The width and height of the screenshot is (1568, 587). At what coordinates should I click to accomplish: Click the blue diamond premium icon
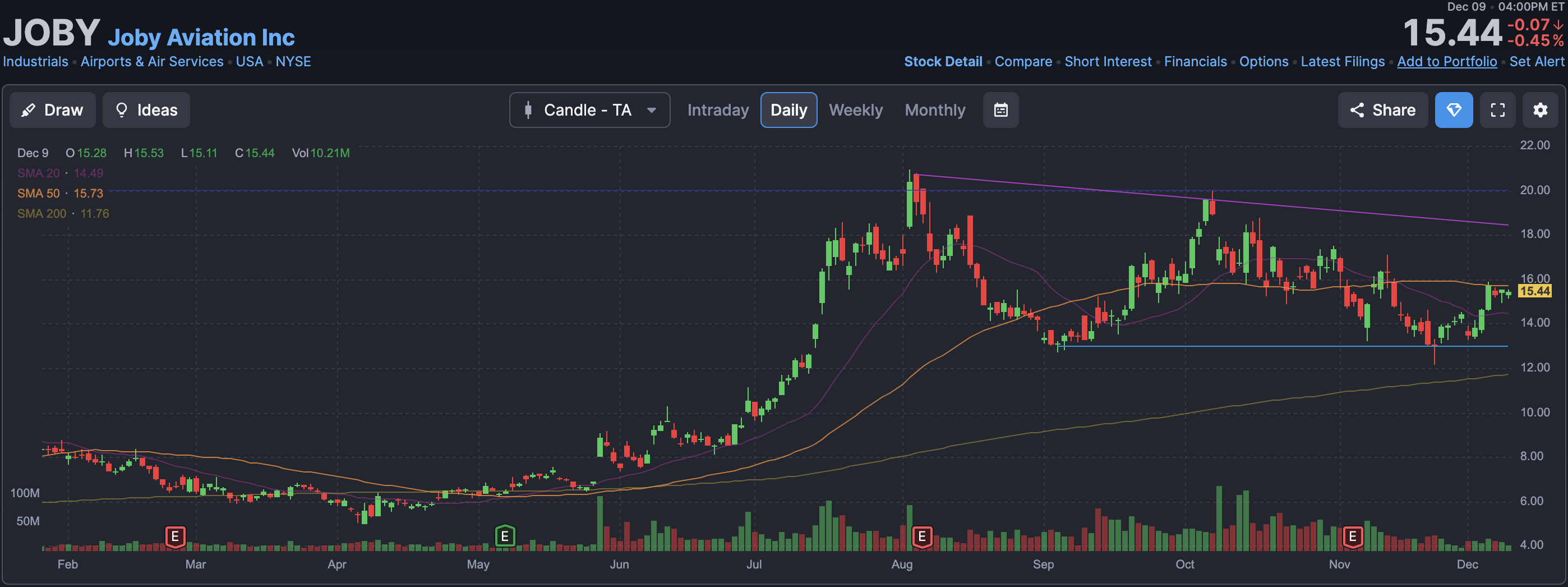click(x=1454, y=110)
